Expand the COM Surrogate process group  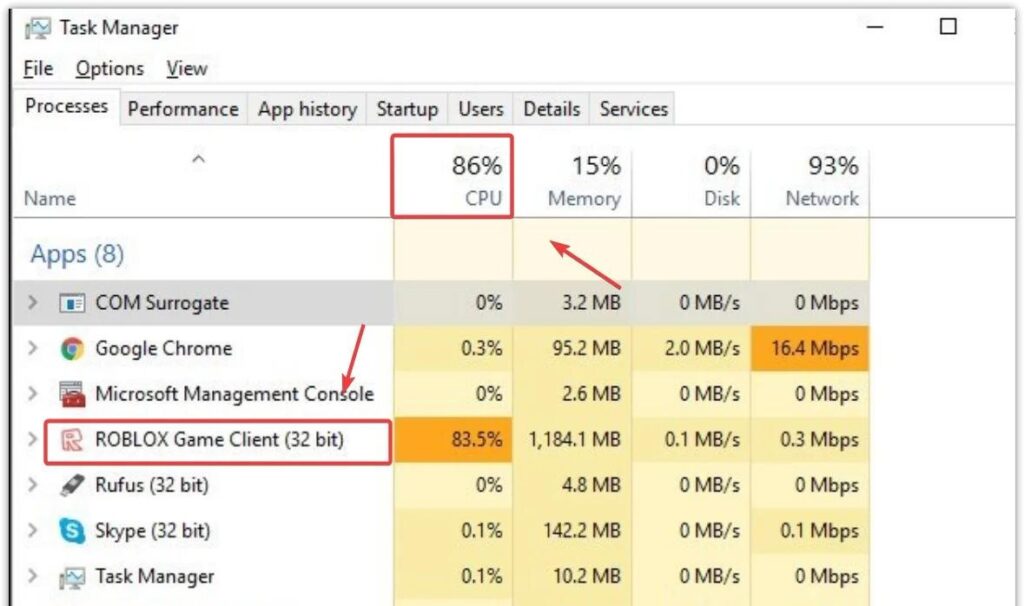33,303
